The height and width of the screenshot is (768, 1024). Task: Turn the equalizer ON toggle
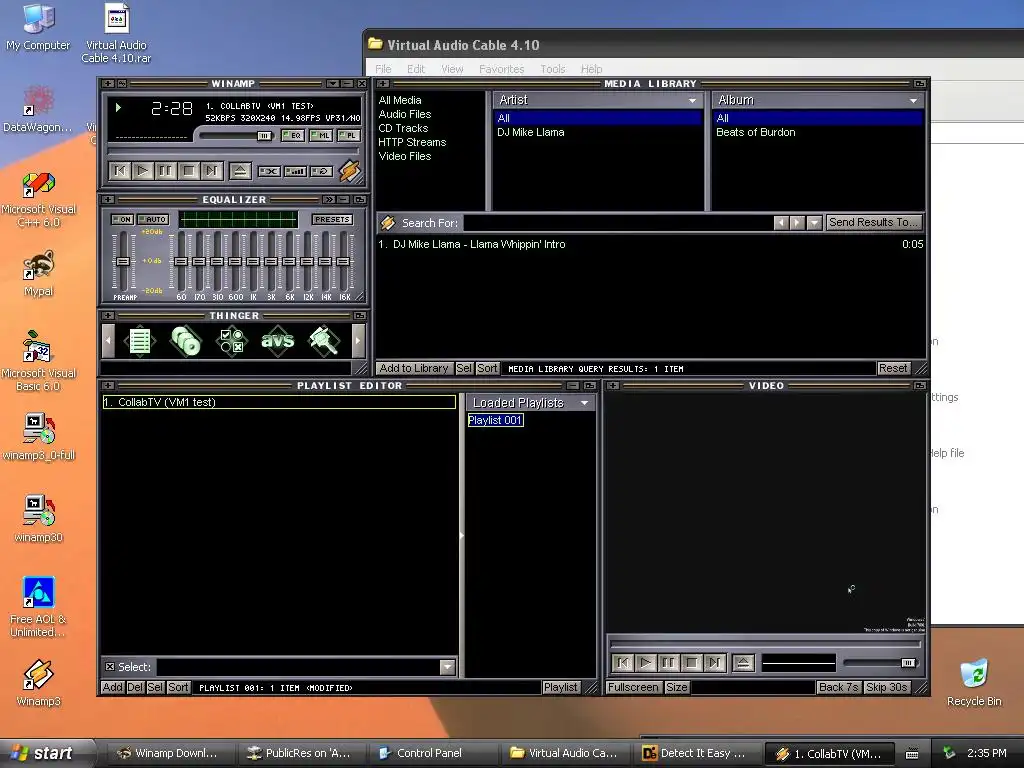pyautogui.click(x=122, y=219)
